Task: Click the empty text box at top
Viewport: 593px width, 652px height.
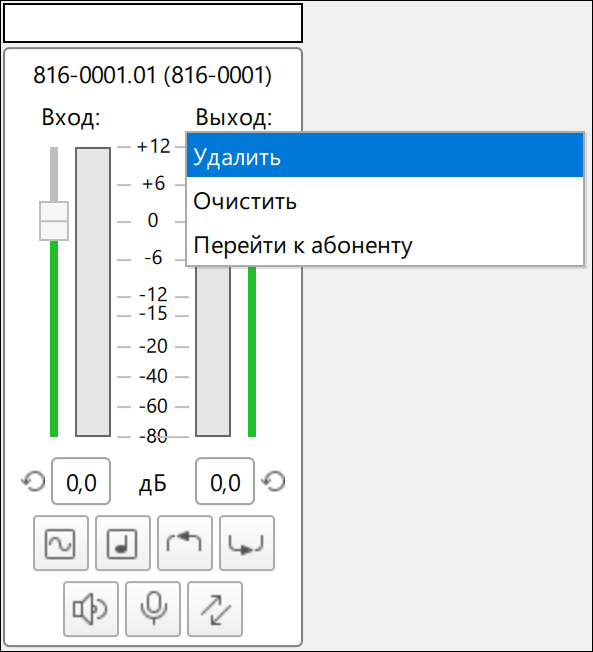Action: (x=153, y=23)
